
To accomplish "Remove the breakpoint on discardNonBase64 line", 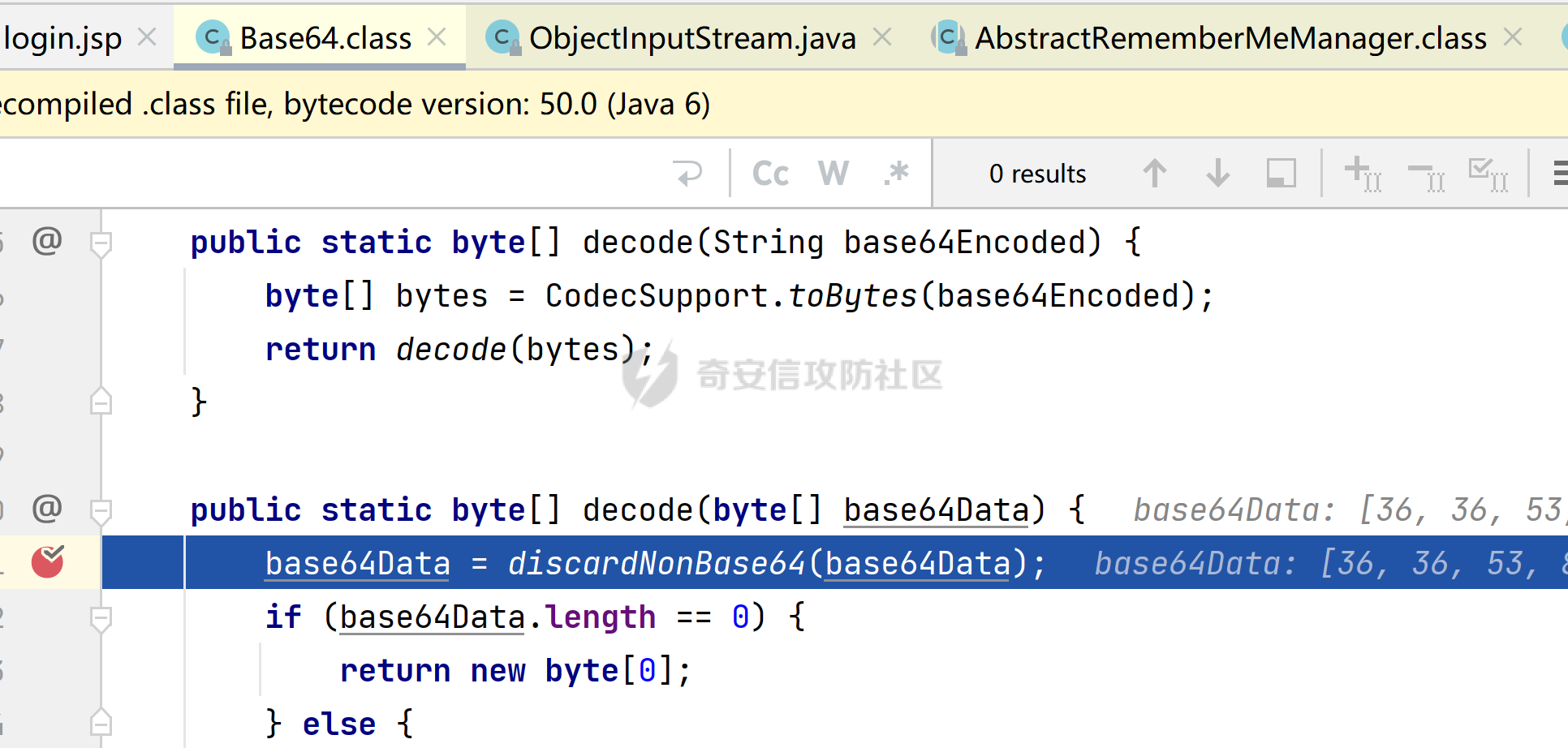I will [x=48, y=561].
